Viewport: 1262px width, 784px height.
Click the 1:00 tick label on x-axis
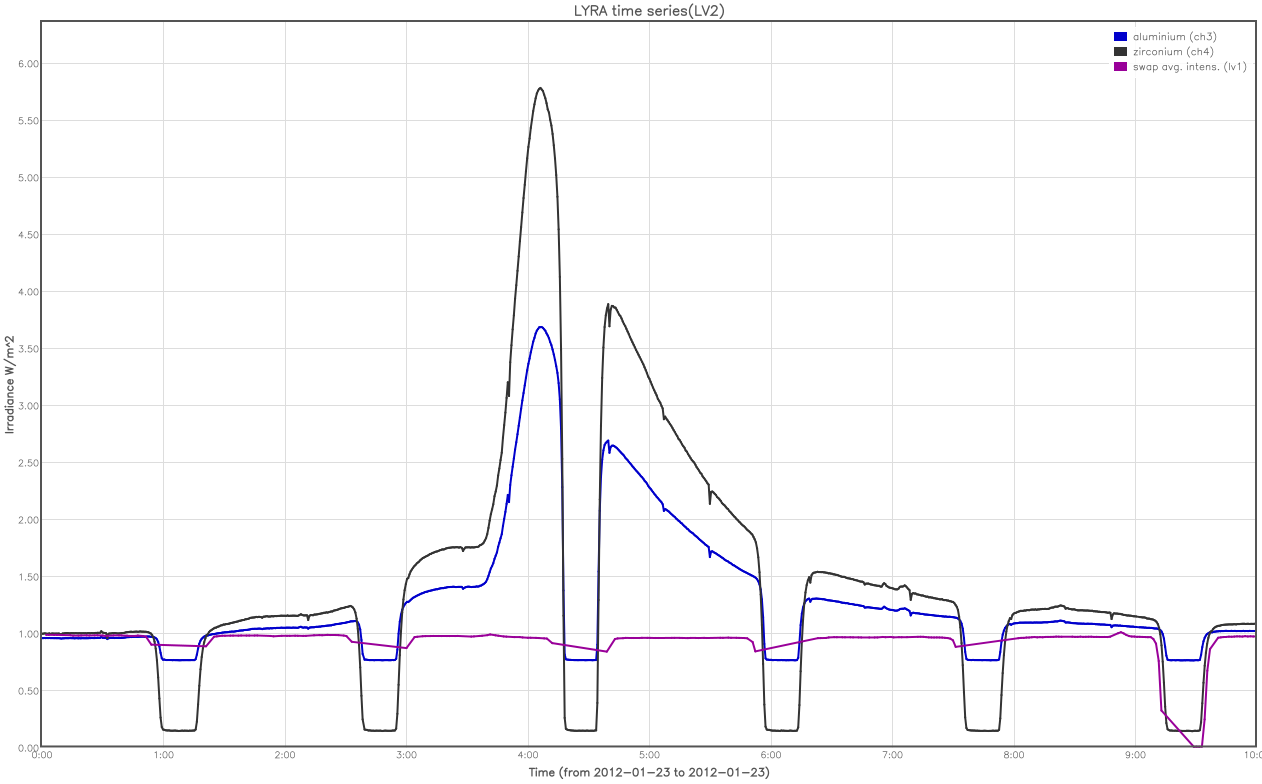click(163, 756)
